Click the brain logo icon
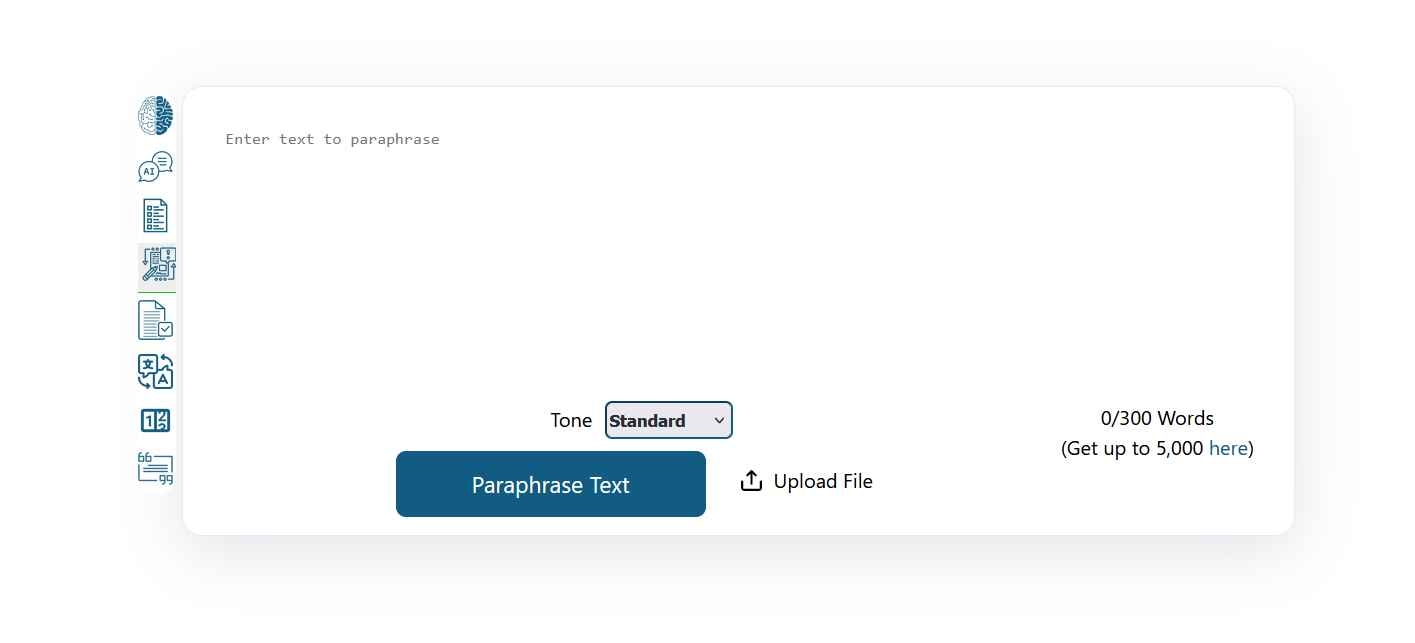The image size is (1415, 643). coord(155,116)
